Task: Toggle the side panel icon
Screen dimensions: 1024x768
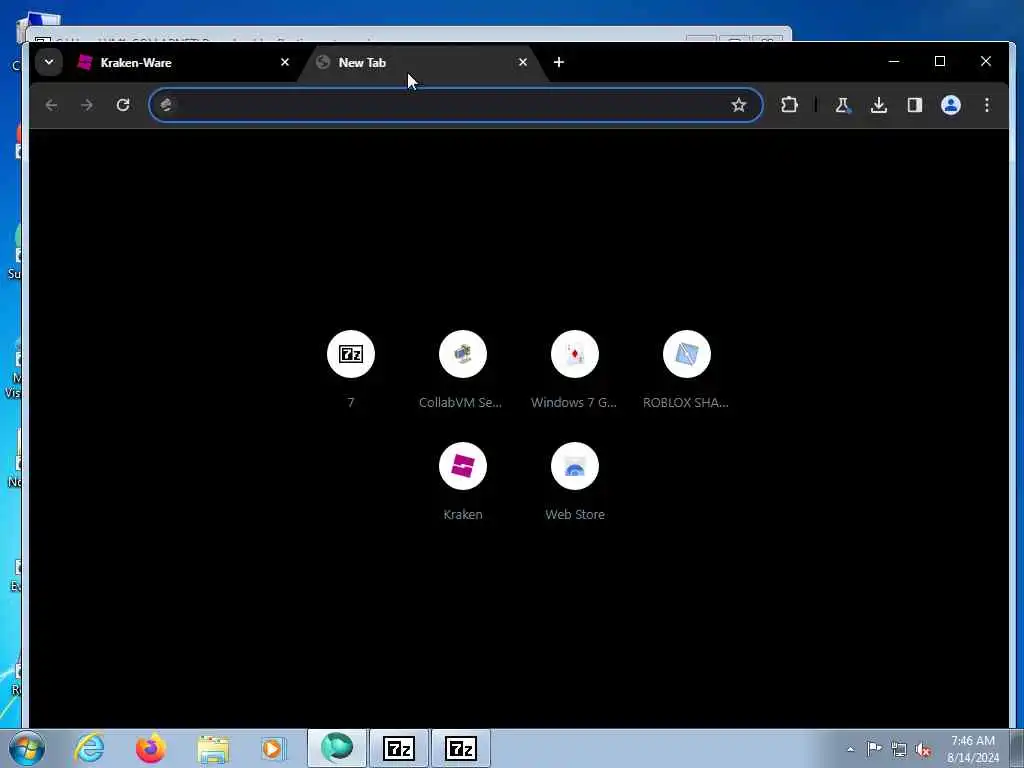Action: (915, 105)
